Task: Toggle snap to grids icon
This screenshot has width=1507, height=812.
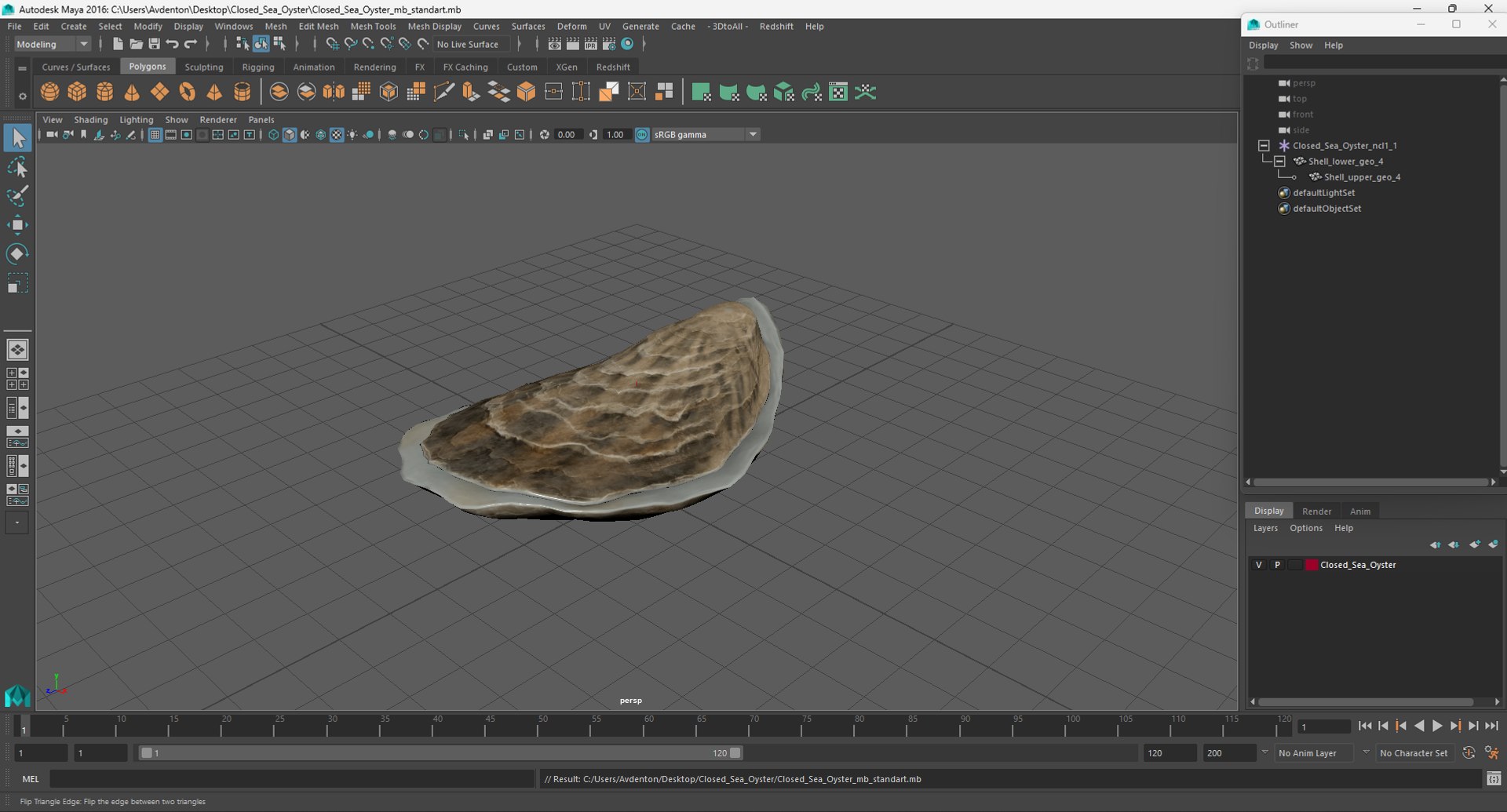Action: [x=332, y=44]
